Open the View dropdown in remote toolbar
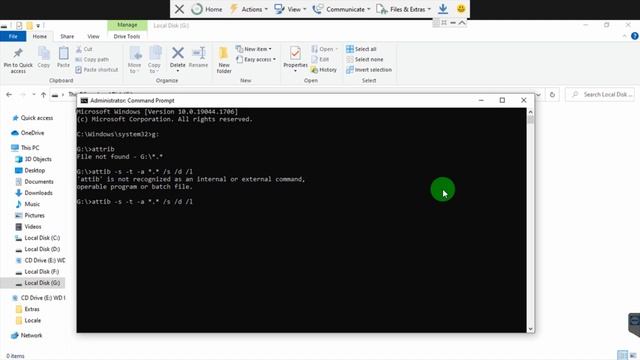This screenshot has height=360, width=640. [290, 9]
